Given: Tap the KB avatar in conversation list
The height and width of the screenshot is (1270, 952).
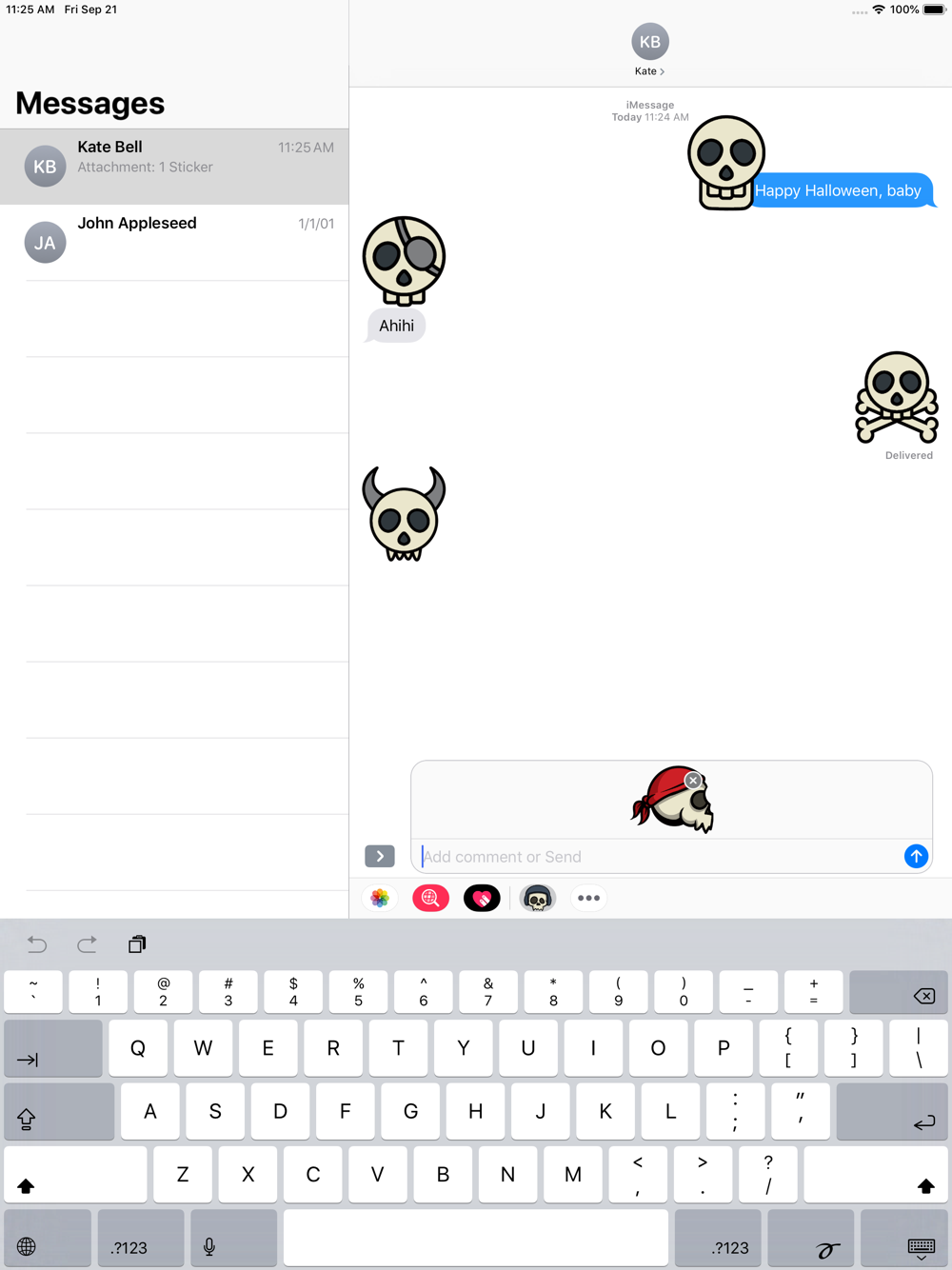Looking at the screenshot, I should click(45, 167).
